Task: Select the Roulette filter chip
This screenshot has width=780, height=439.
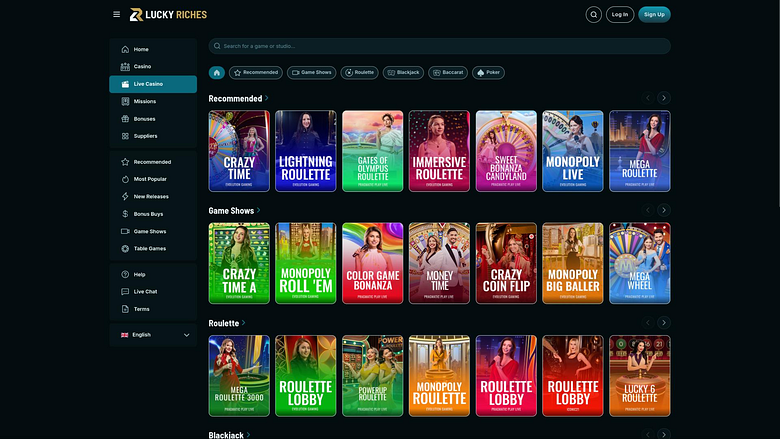Action: 360,73
